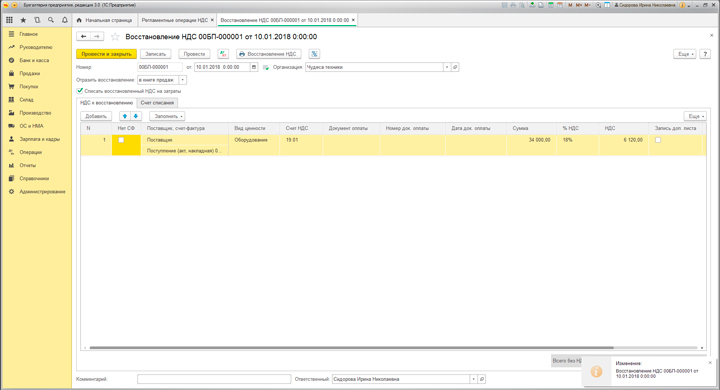The height and width of the screenshot is (390, 720).
Task: Expand Отразить восстановление dropdown
Action: coord(183,80)
